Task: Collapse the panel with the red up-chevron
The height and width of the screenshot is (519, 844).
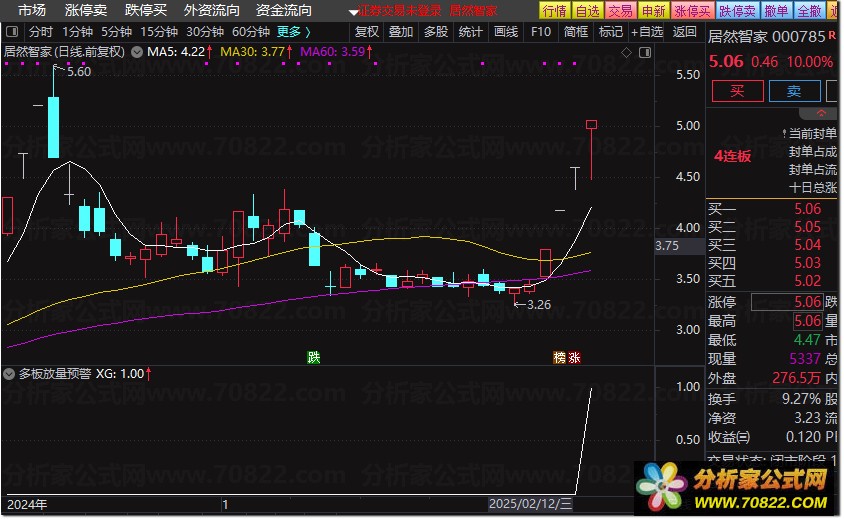Action: pyautogui.click(x=821, y=114)
